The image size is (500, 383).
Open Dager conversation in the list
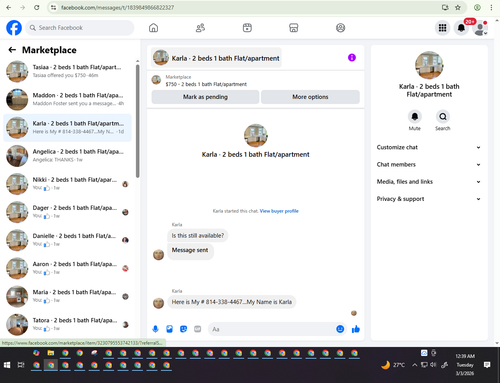67,212
